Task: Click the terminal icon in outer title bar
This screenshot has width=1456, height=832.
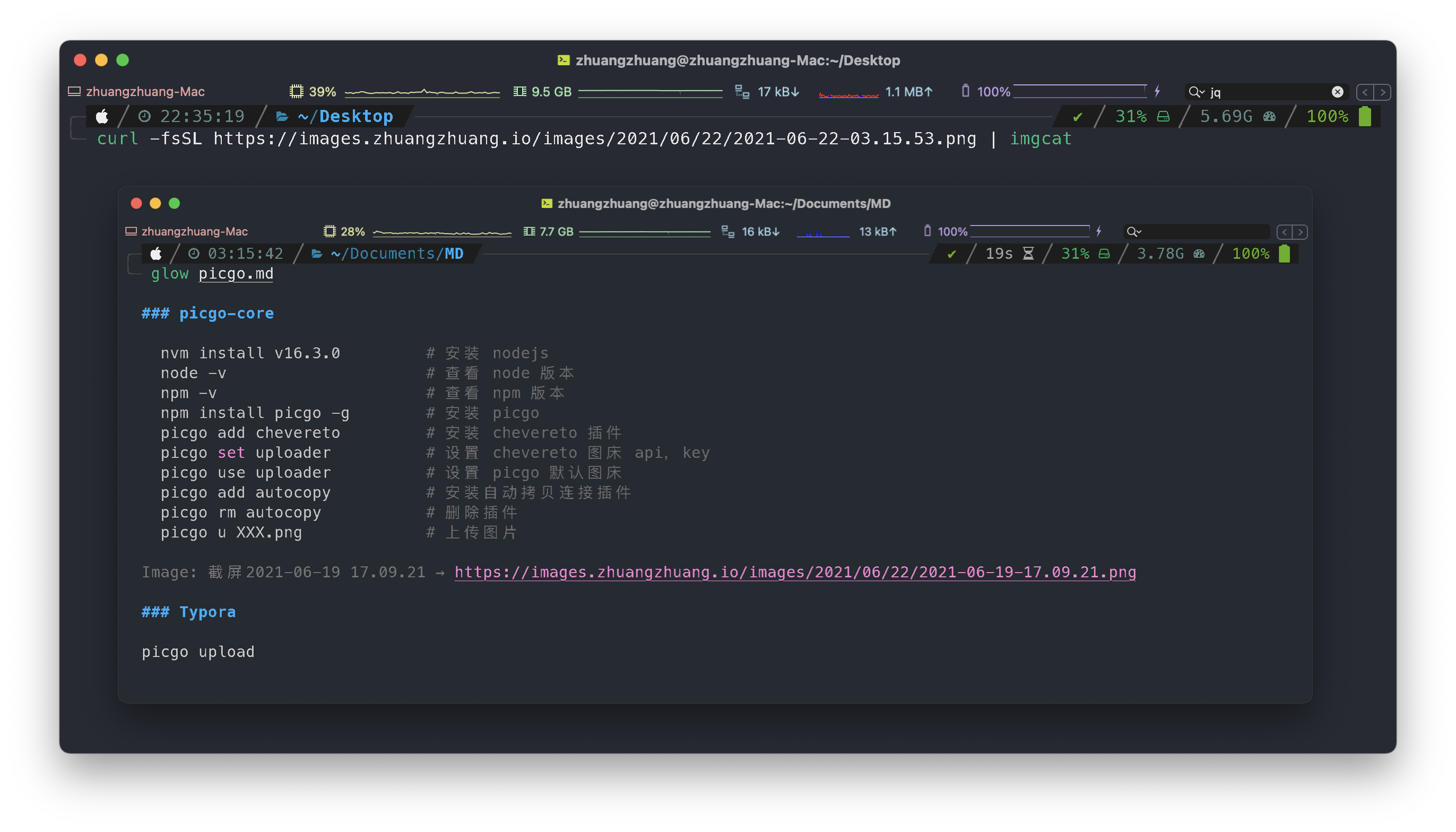Action: click(564, 60)
